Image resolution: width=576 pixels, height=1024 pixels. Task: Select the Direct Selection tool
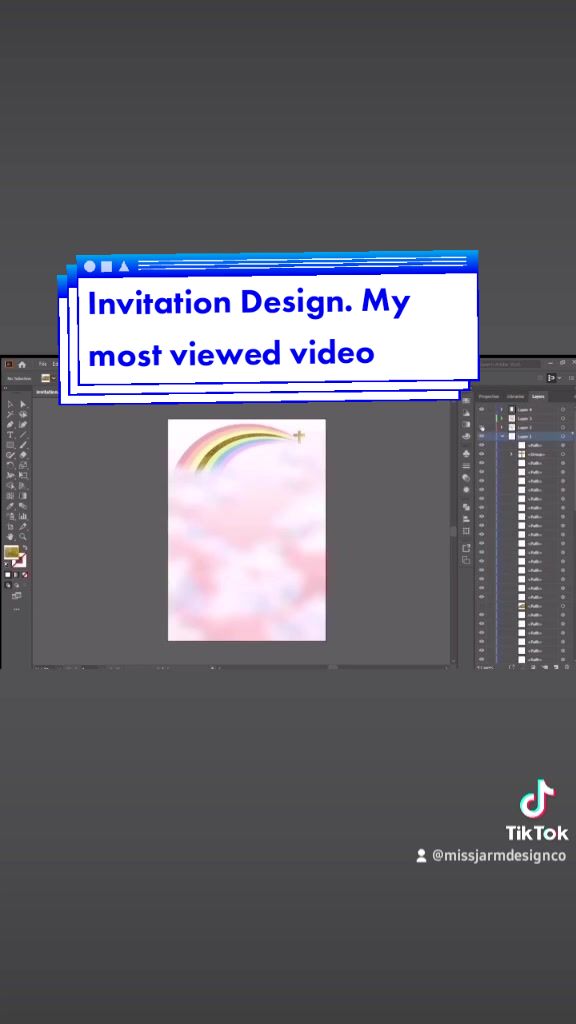click(x=23, y=405)
